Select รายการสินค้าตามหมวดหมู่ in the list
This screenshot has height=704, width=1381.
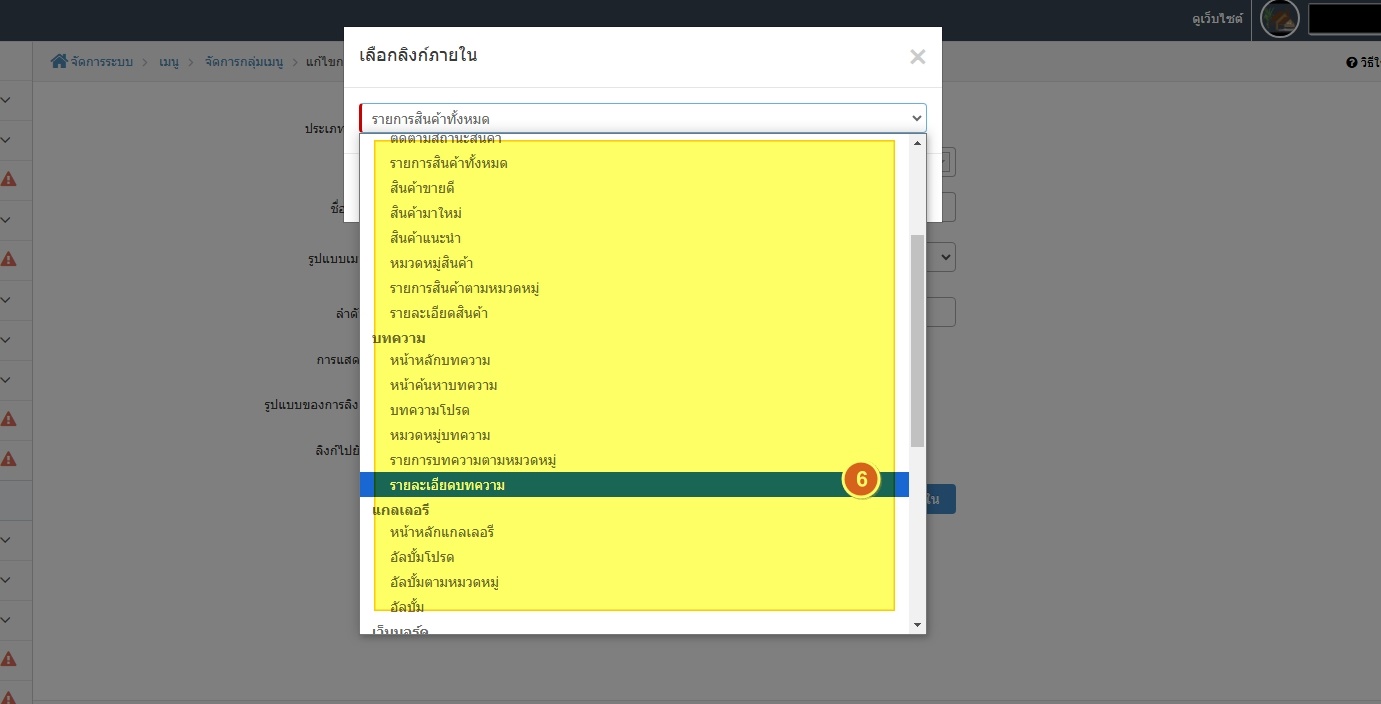point(634,288)
